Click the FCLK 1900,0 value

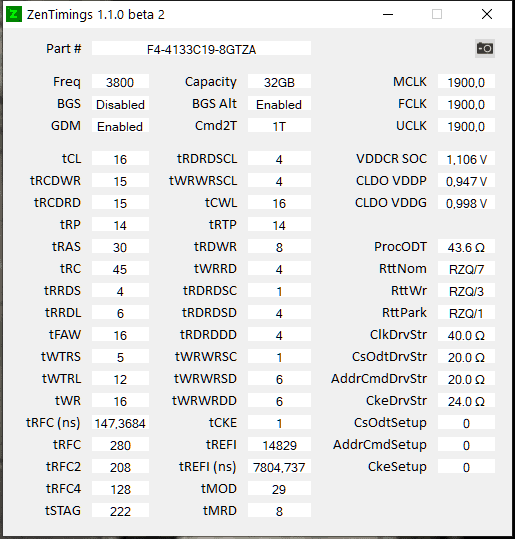point(466,103)
